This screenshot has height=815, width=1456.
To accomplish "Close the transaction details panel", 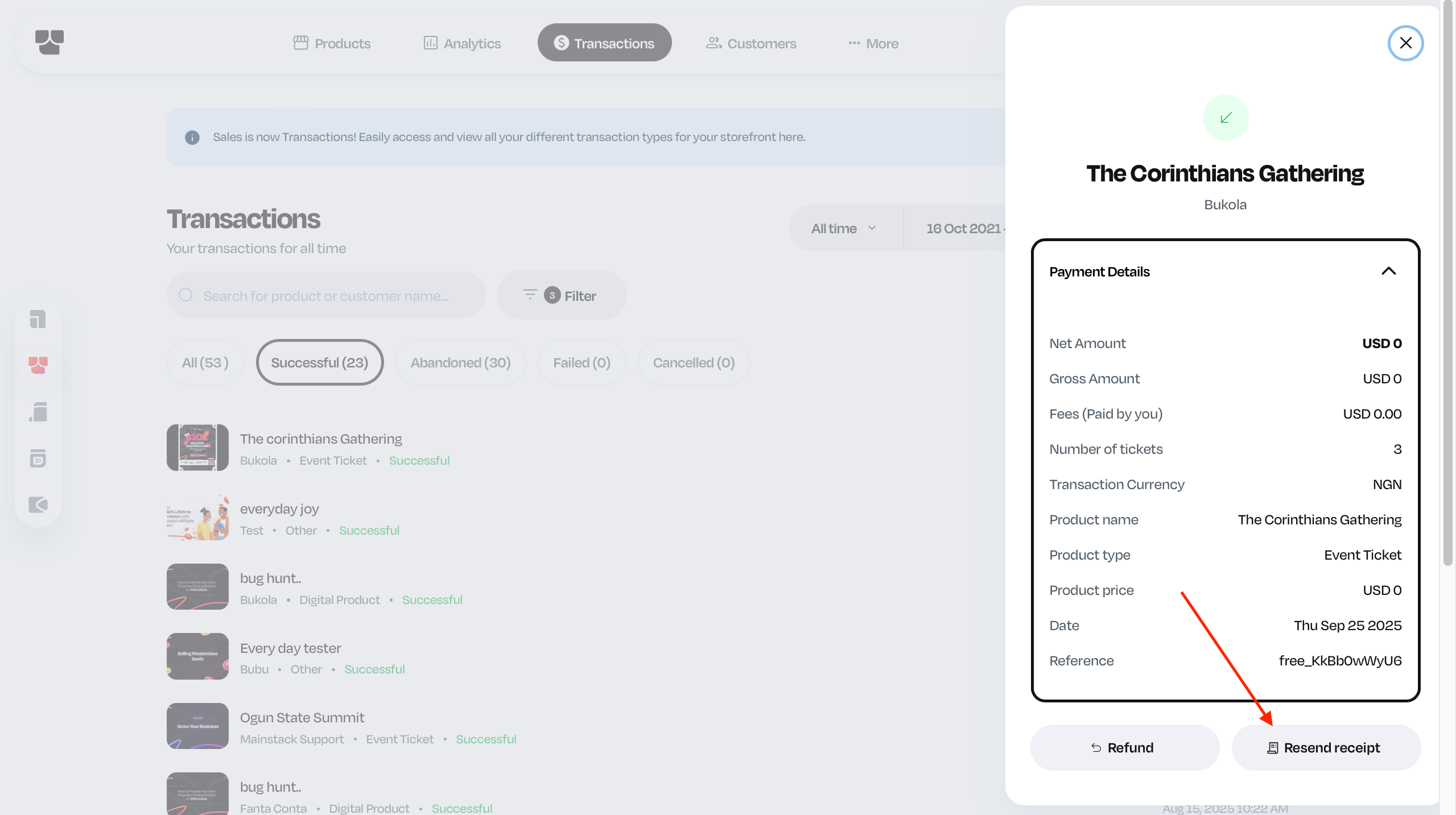I will pos(1405,43).
